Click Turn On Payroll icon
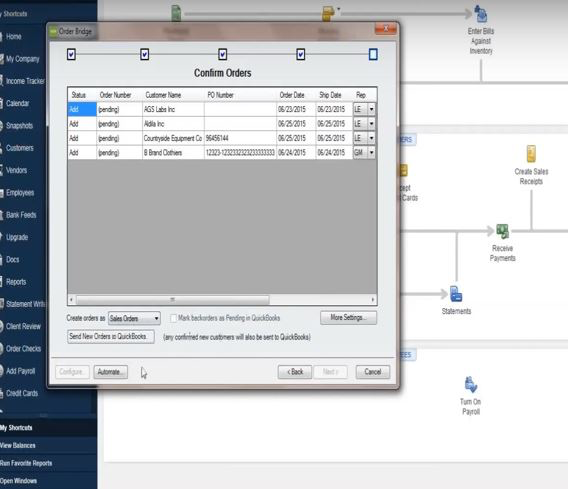The width and height of the screenshot is (568, 489). [471, 385]
